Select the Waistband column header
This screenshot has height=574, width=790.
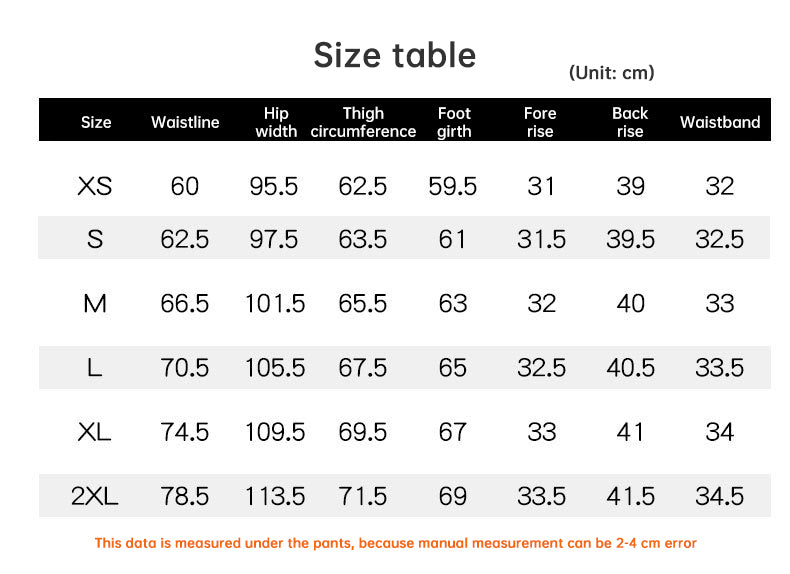tap(720, 122)
